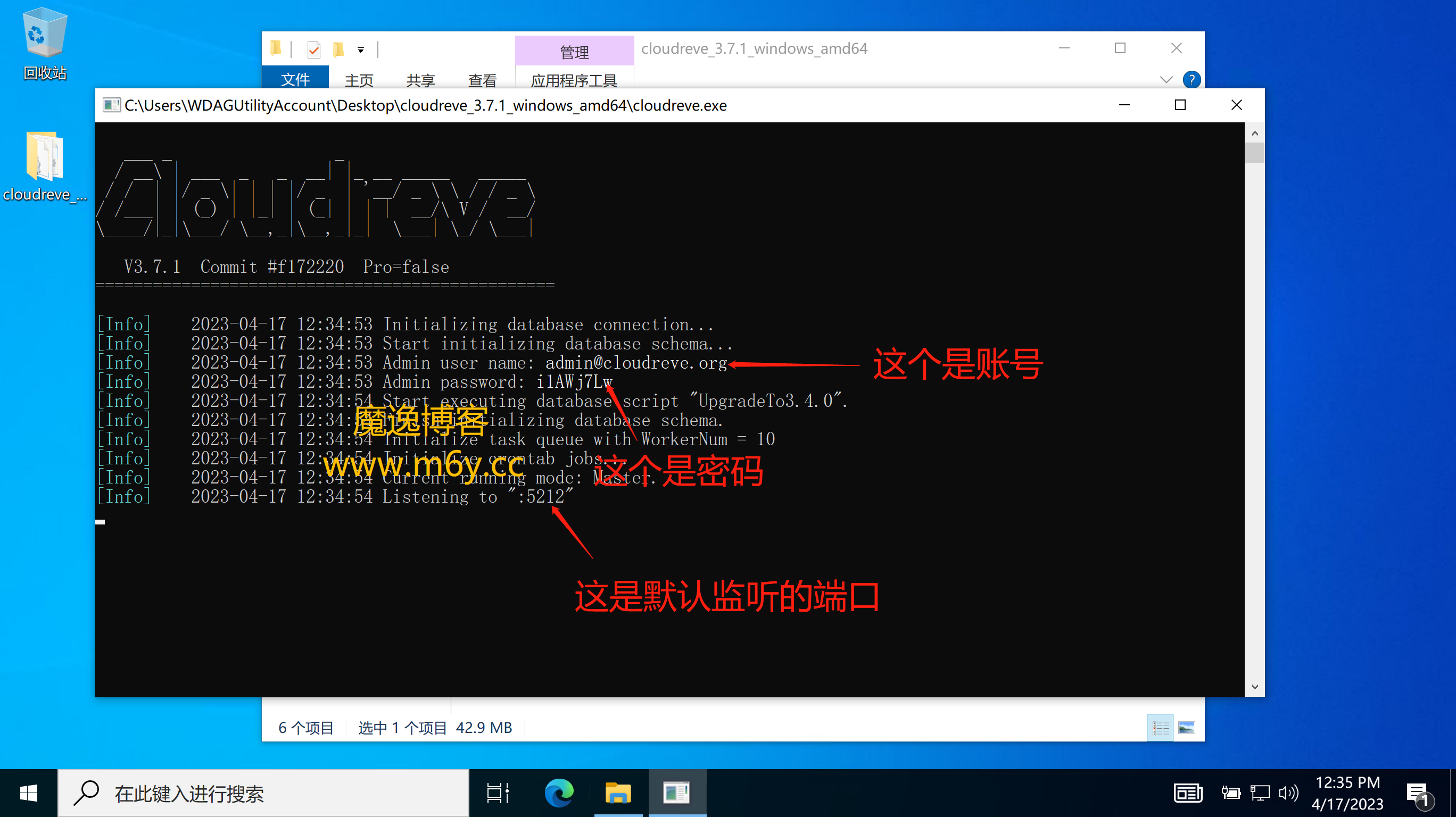Open the 共享 ribbon tab
The image size is (1456, 817).
pyautogui.click(x=420, y=80)
